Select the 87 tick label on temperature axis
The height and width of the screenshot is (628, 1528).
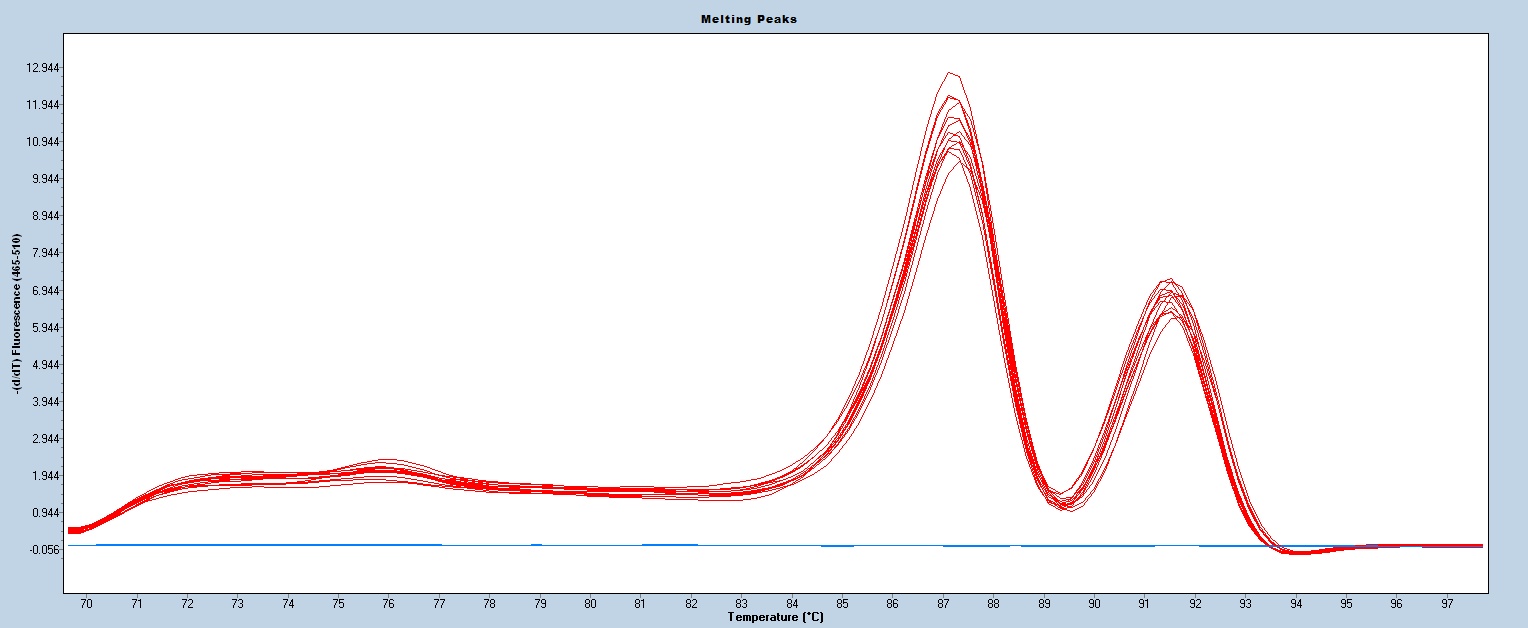[x=943, y=604]
